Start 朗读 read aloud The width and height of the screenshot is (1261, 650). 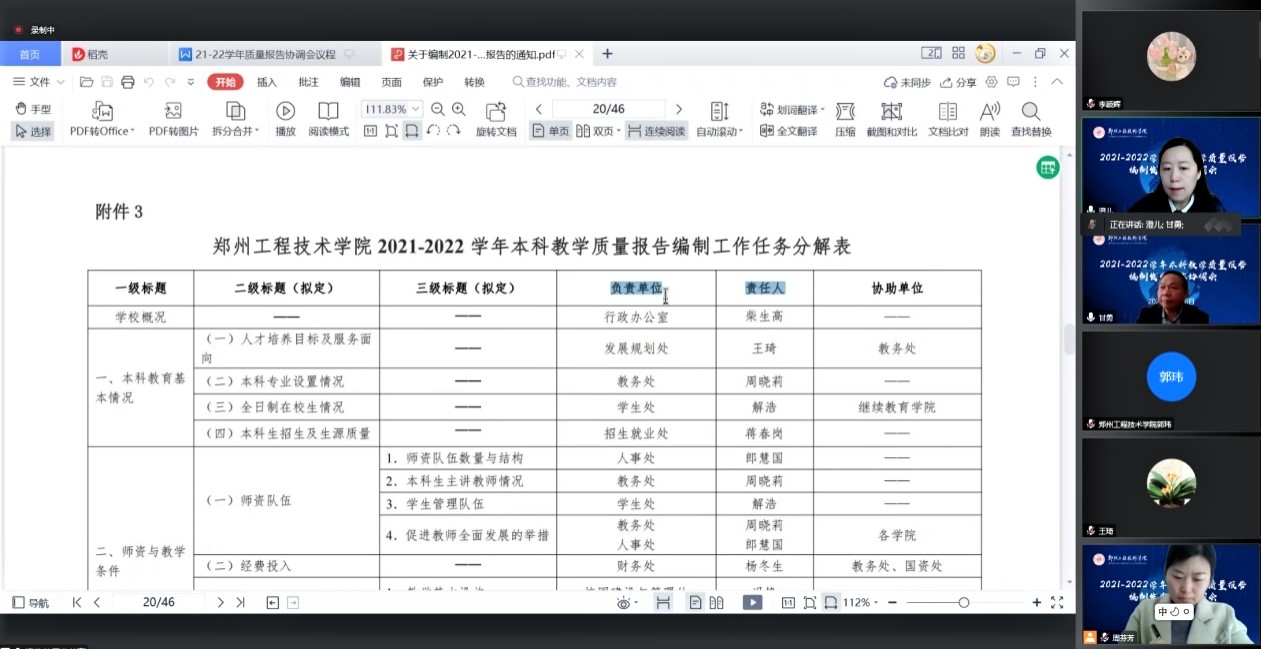pos(990,119)
